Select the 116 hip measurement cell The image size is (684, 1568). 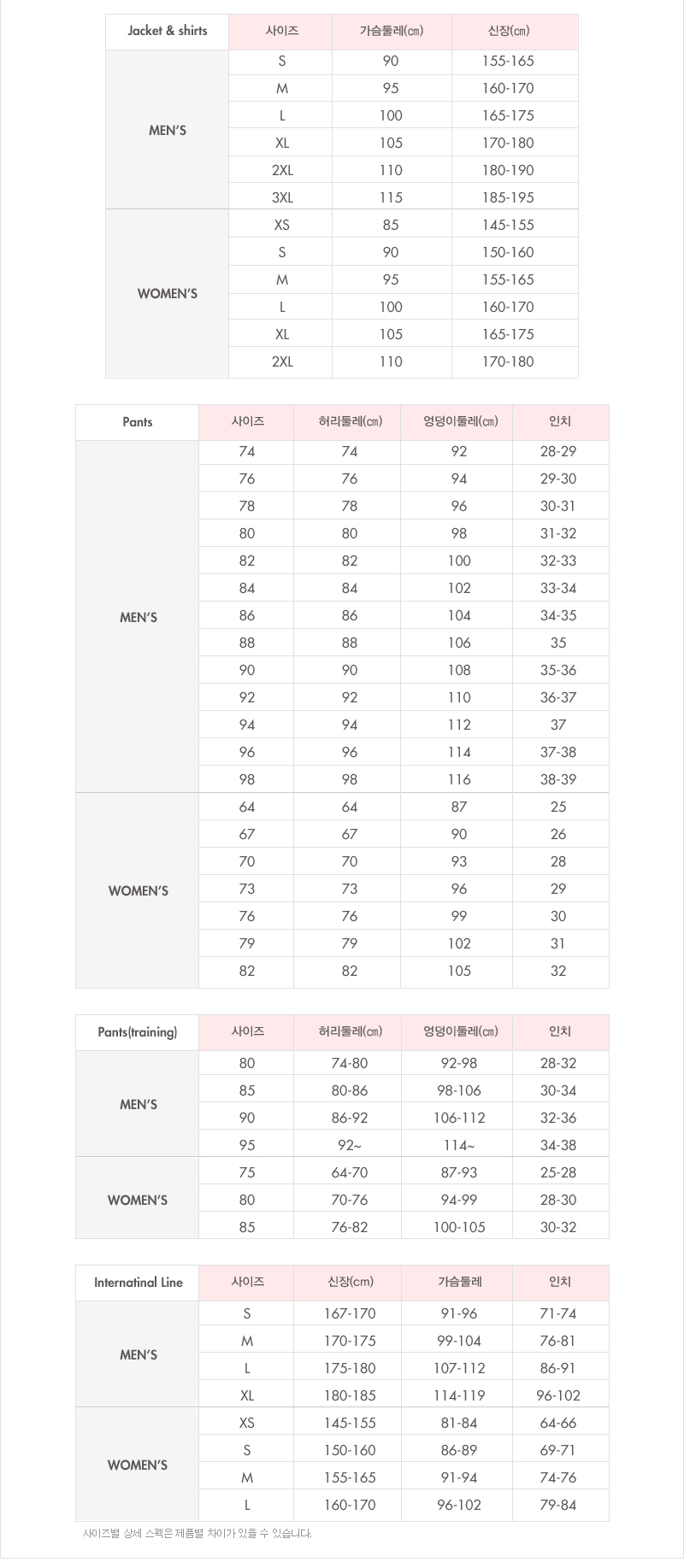459,779
